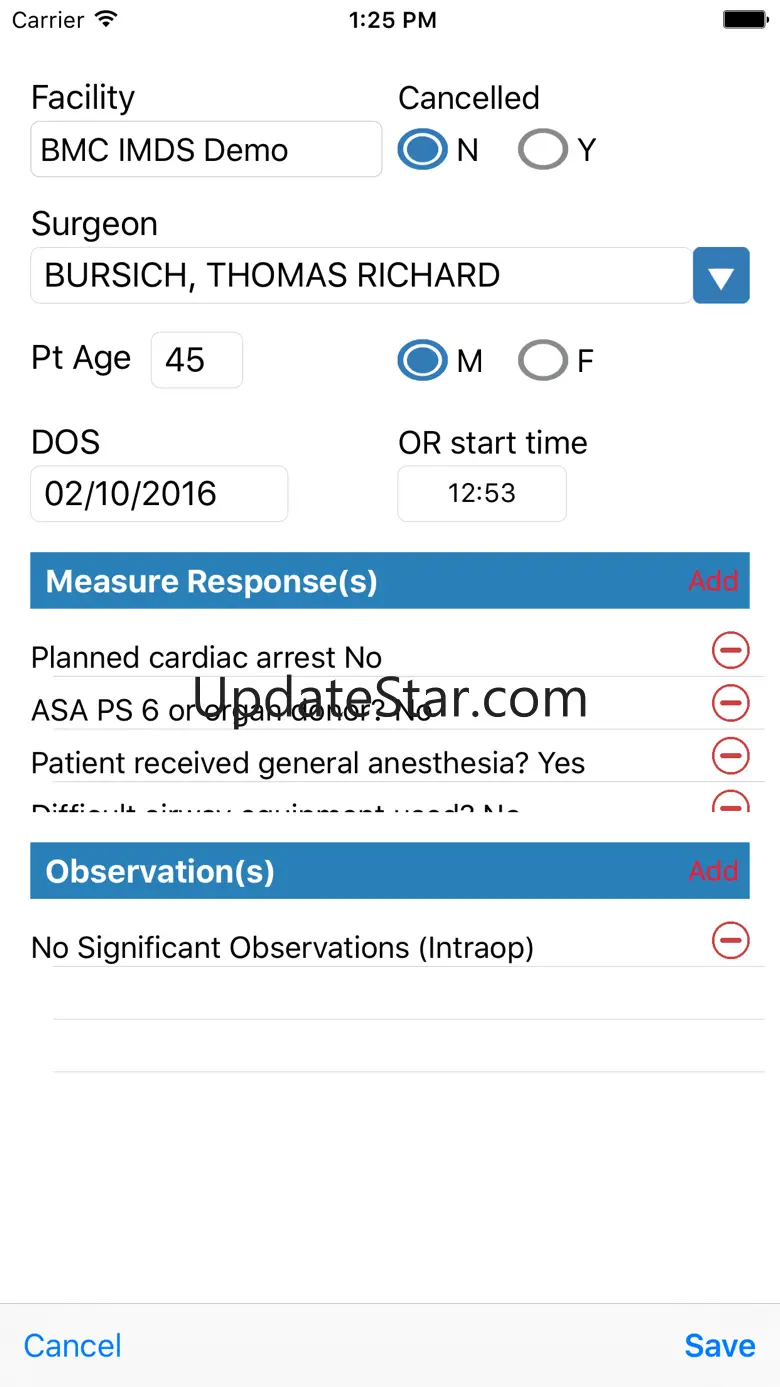Screen dimensions: 780x1387
Task: Add a new Measure Response
Action: (713, 581)
